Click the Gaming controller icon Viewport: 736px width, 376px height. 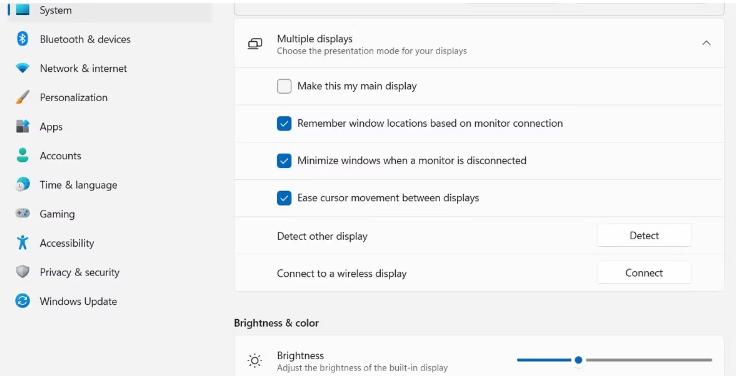coord(23,214)
